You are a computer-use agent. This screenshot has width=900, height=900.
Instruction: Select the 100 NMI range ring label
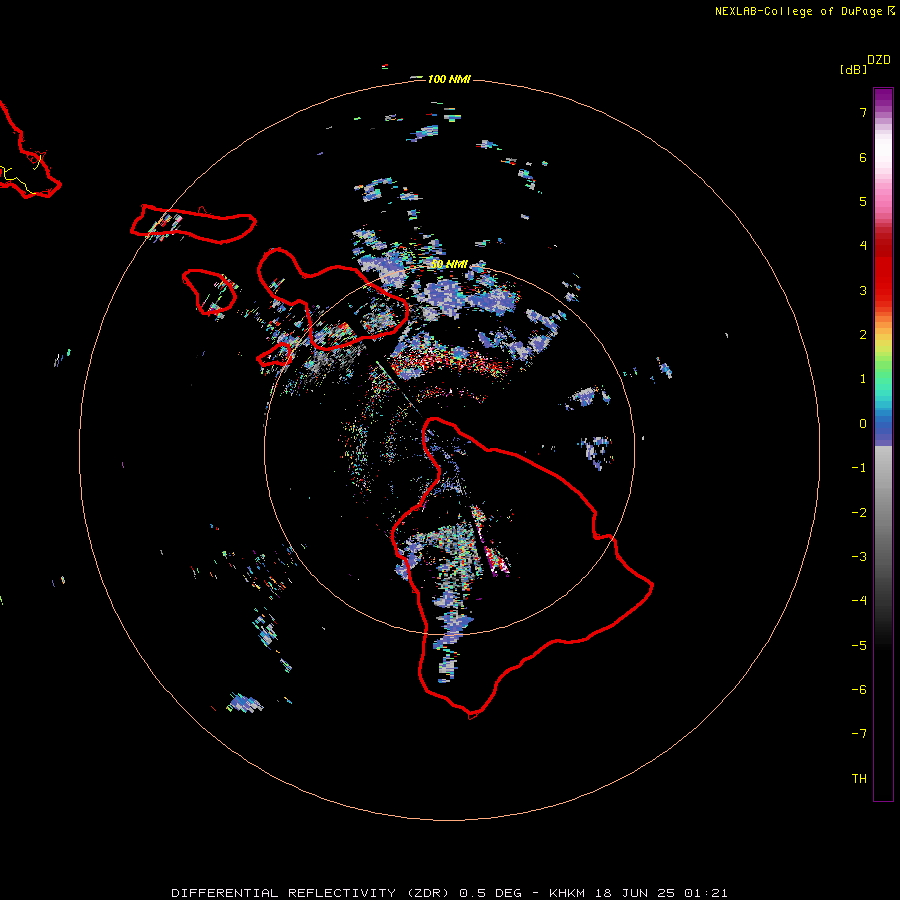(x=449, y=79)
